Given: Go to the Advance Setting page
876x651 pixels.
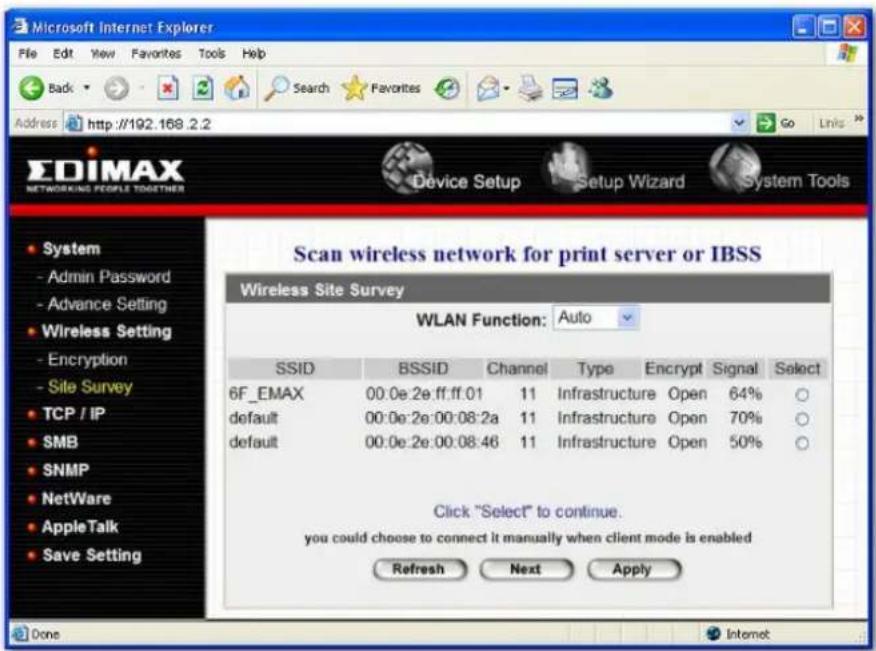Looking at the screenshot, I should coord(107,304).
